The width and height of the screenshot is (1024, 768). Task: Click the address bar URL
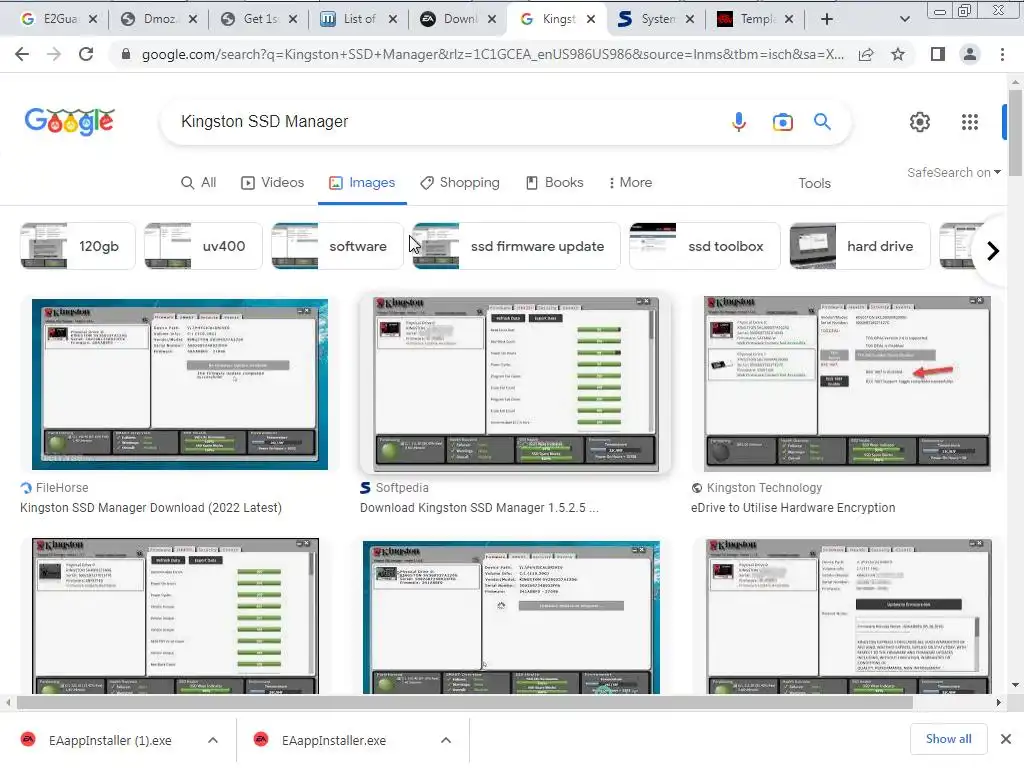(x=493, y=54)
